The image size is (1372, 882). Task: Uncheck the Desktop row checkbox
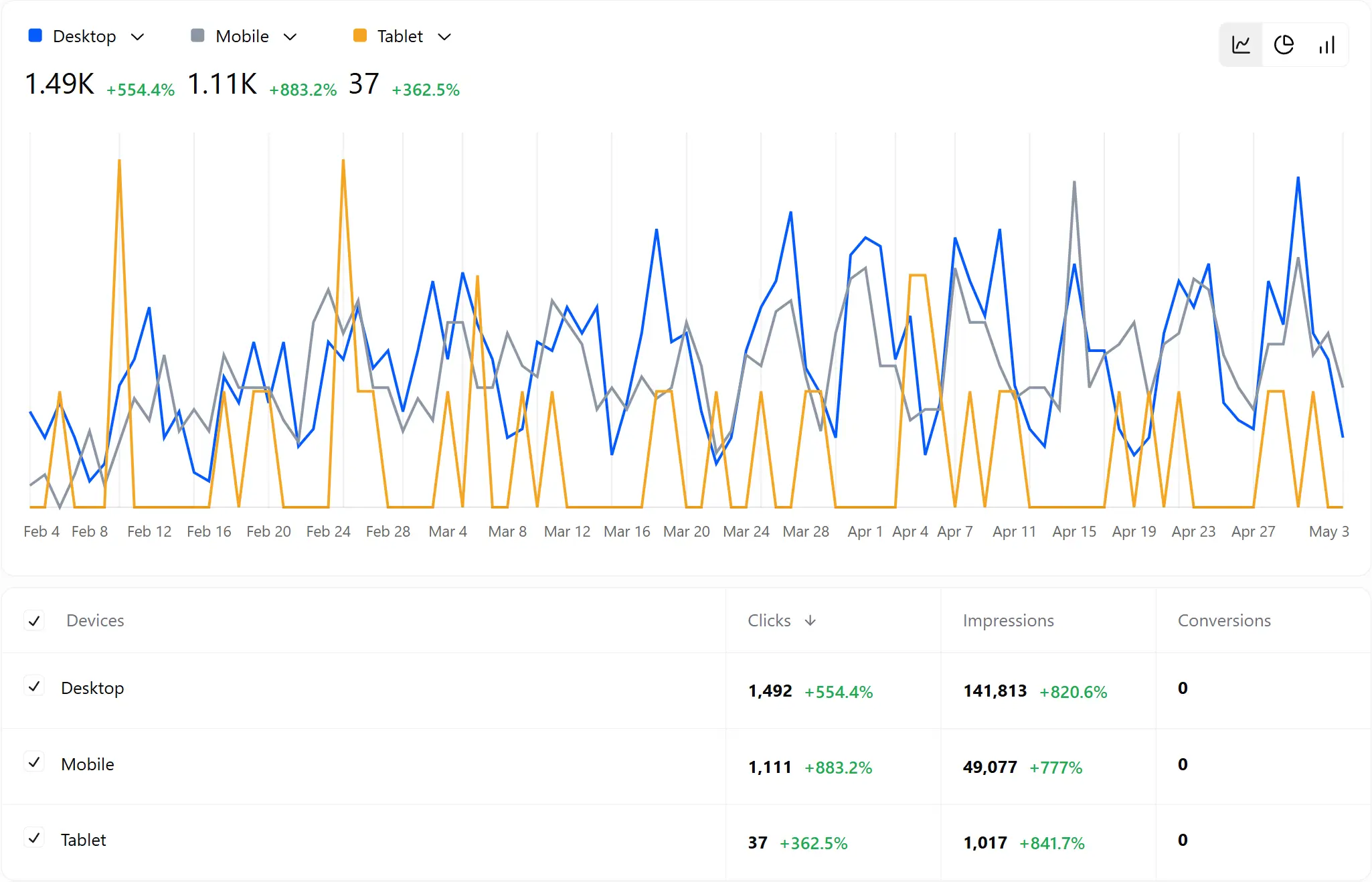pos(34,687)
